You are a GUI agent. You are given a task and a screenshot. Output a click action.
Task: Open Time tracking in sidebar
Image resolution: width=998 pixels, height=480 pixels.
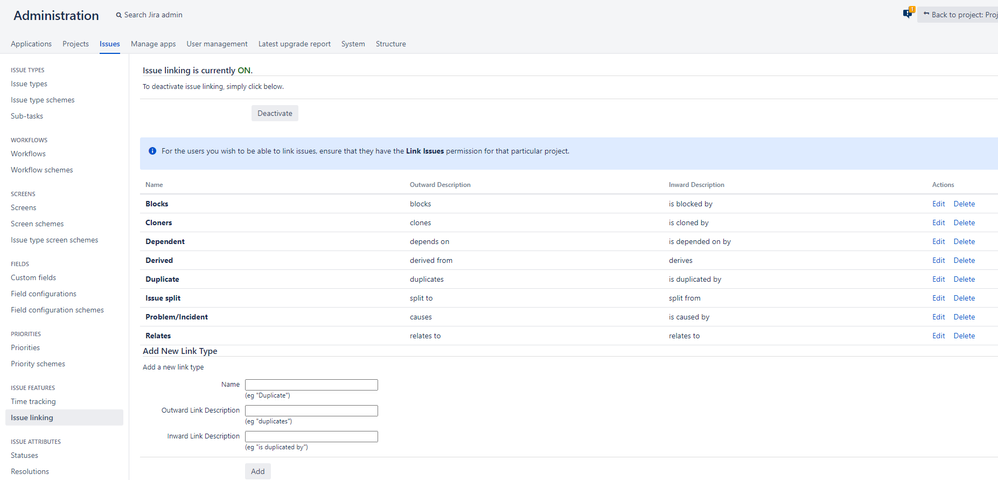point(33,402)
